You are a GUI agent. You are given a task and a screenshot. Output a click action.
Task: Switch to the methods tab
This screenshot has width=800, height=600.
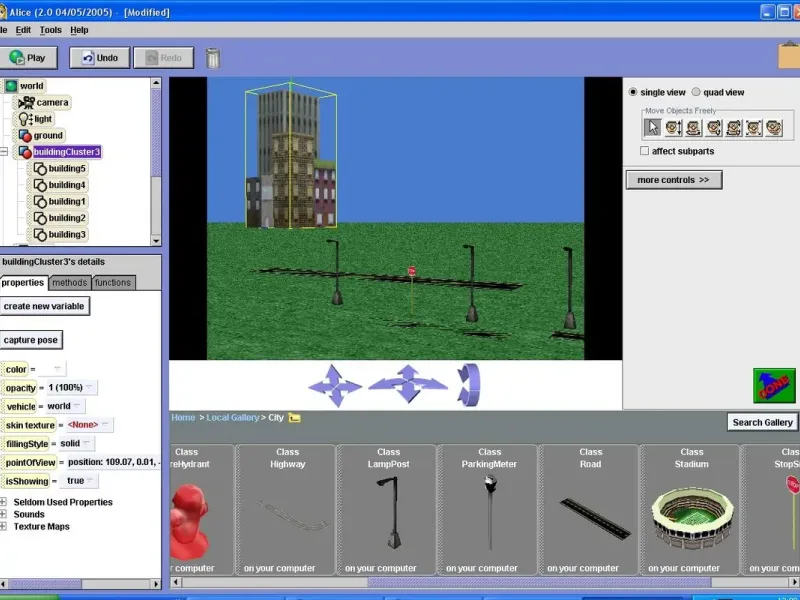(70, 283)
